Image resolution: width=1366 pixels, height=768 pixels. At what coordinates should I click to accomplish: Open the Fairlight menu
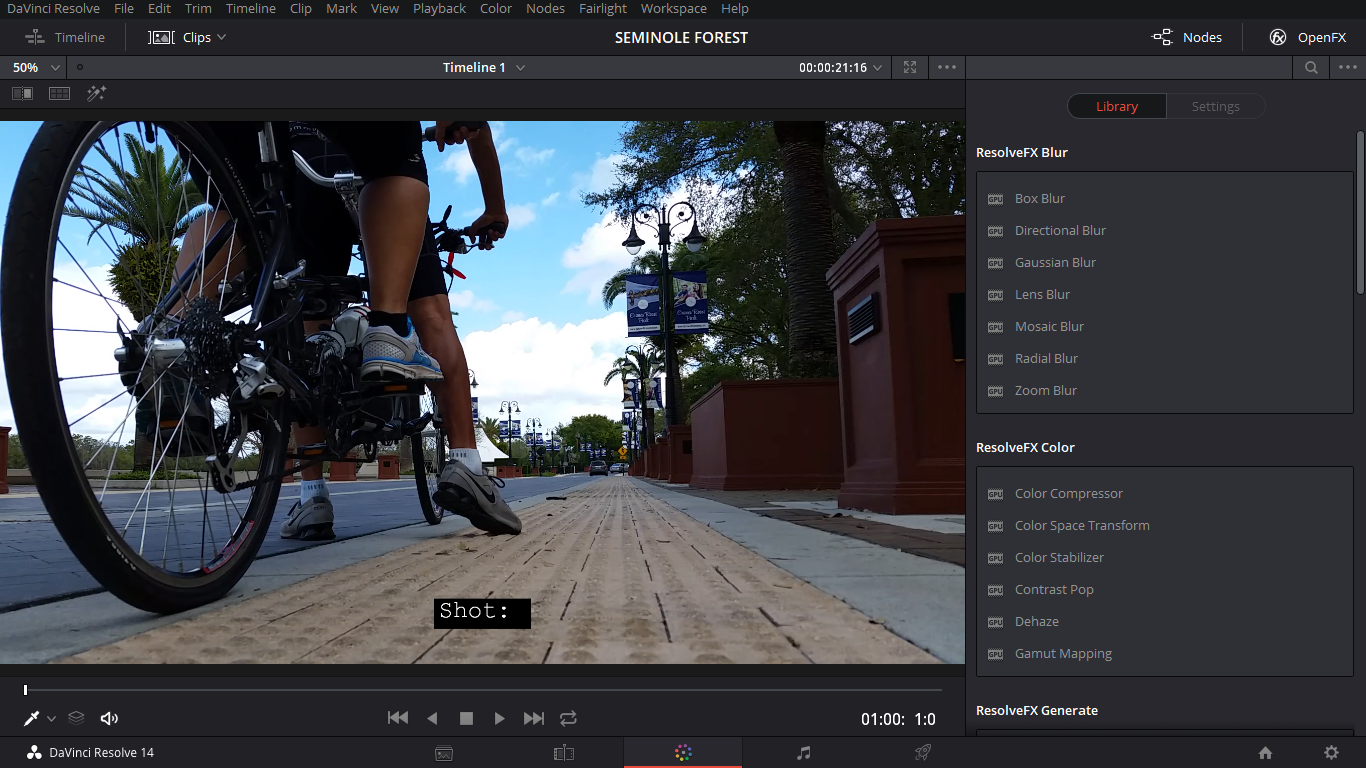[603, 8]
